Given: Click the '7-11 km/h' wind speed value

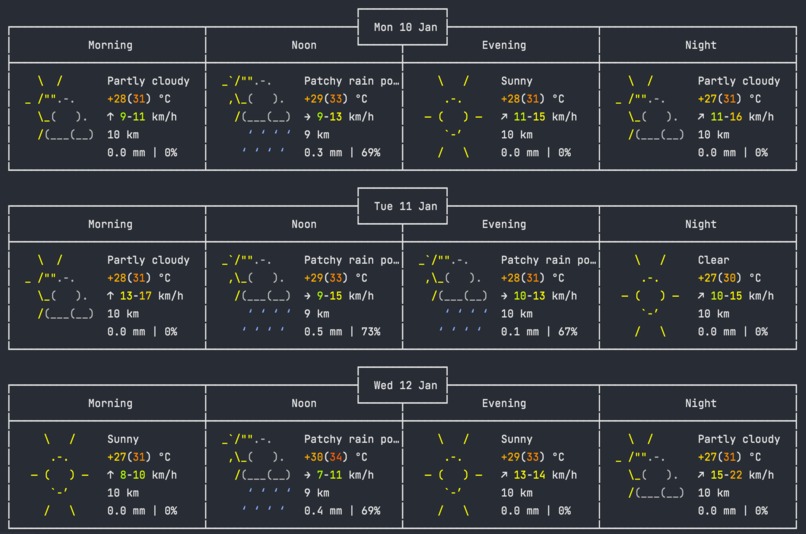Looking at the screenshot, I should click(345, 475).
